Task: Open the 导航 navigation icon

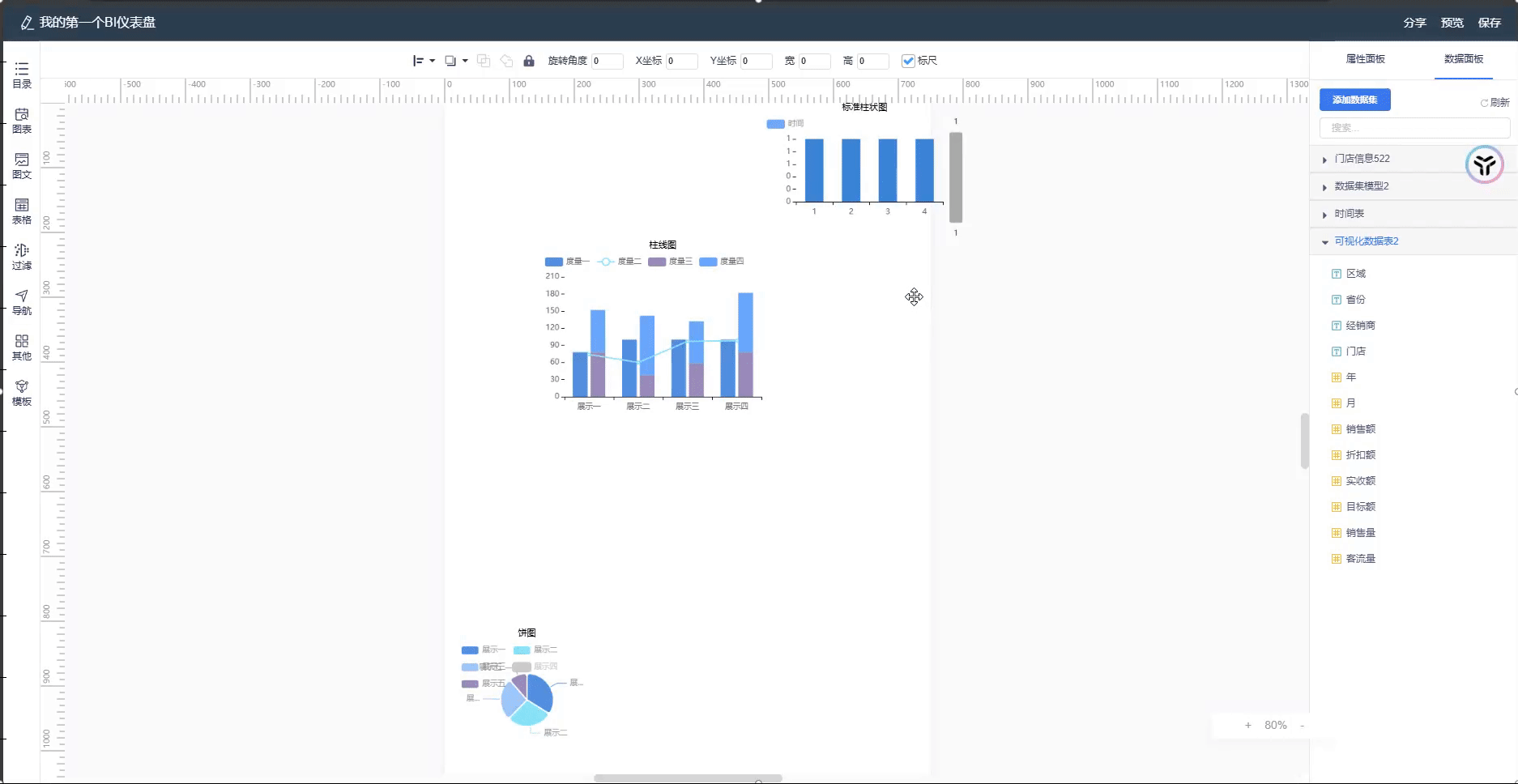Action: click(22, 296)
